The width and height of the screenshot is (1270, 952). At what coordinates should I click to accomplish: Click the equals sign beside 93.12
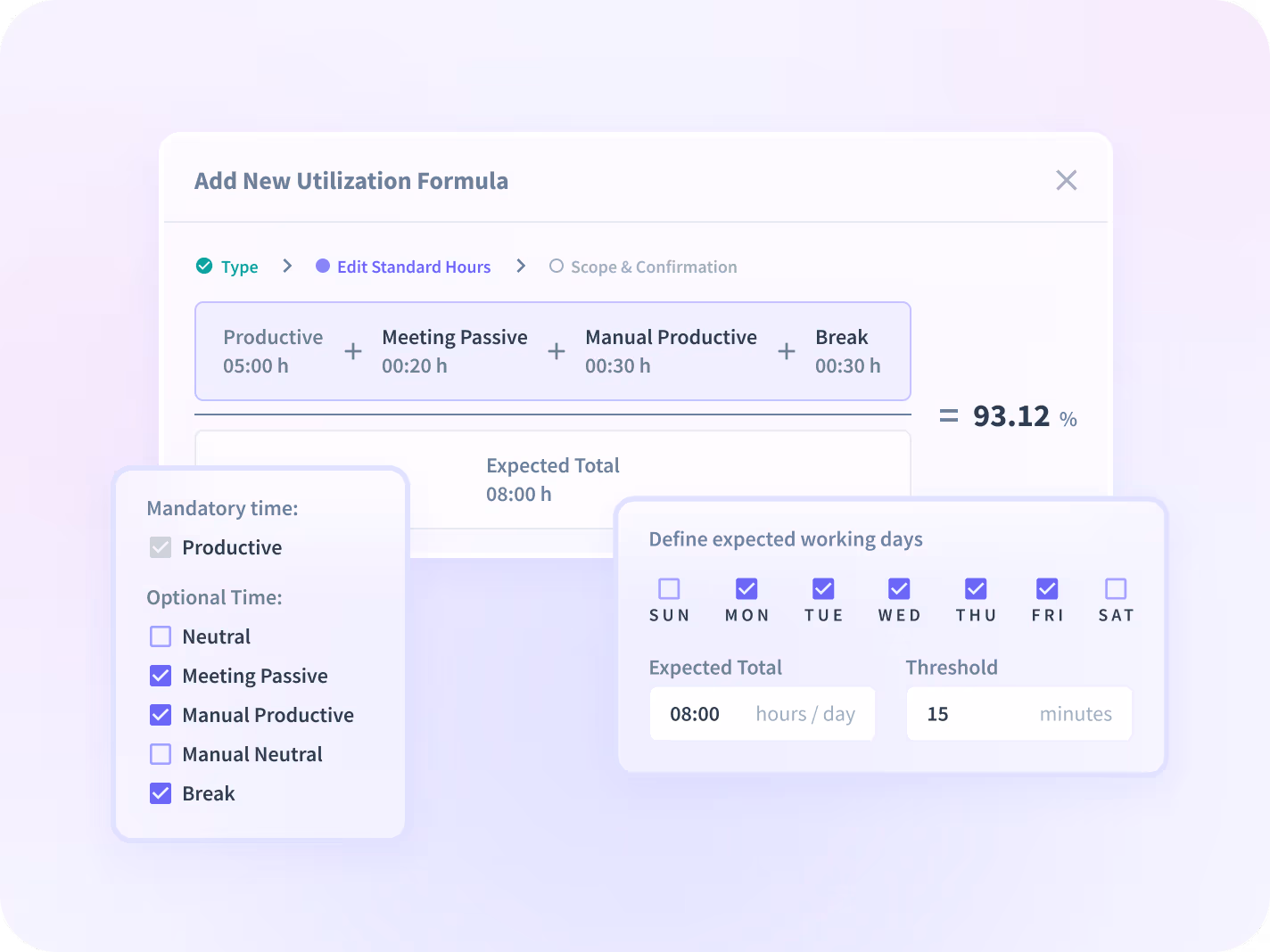coord(949,416)
